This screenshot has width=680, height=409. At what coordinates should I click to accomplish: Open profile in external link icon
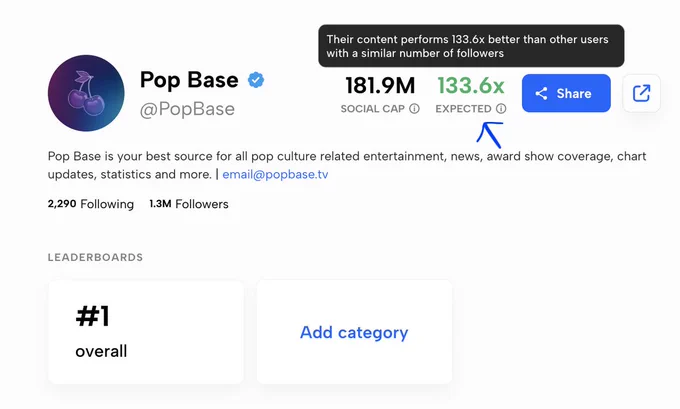(641, 93)
